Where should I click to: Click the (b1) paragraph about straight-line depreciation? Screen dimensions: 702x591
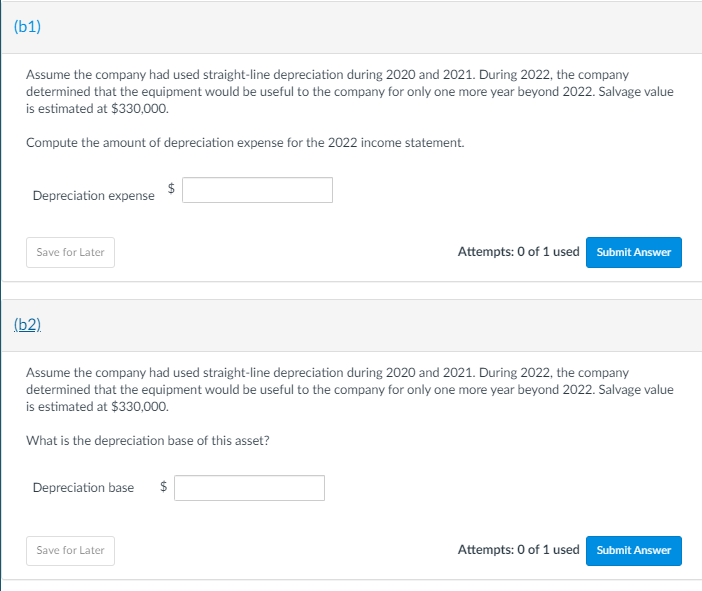pyautogui.click(x=349, y=91)
